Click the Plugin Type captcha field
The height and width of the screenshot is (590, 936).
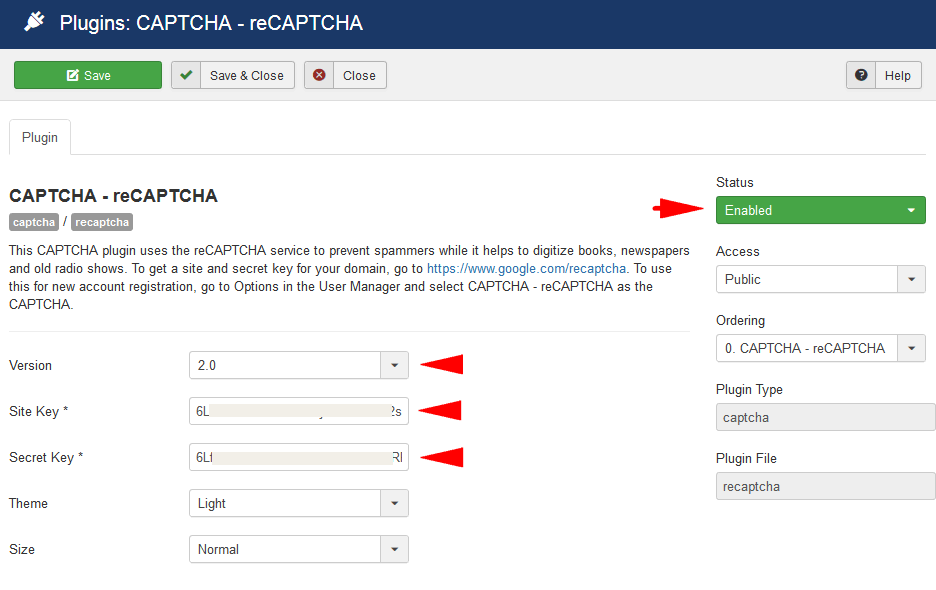coord(826,417)
